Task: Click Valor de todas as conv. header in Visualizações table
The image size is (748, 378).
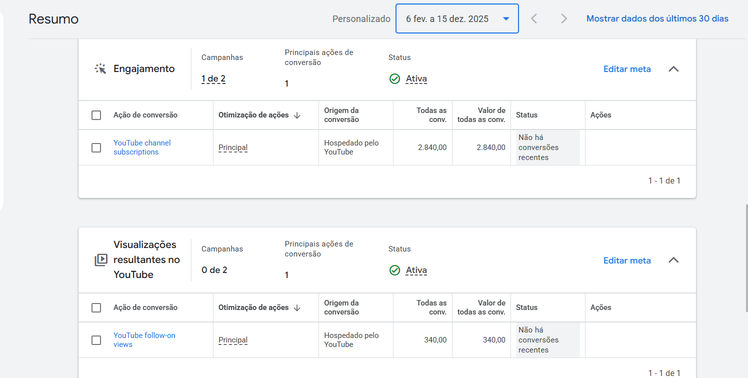Action: 481,307
